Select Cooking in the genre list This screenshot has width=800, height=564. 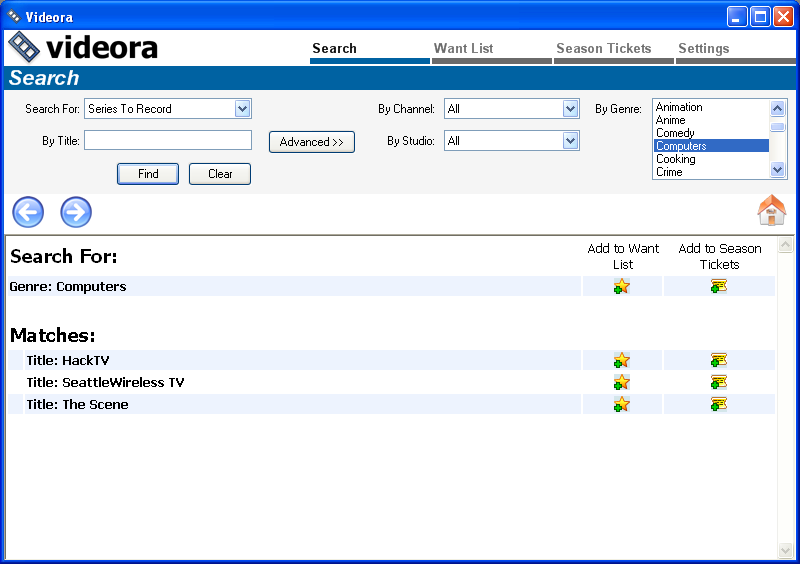coord(711,159)
